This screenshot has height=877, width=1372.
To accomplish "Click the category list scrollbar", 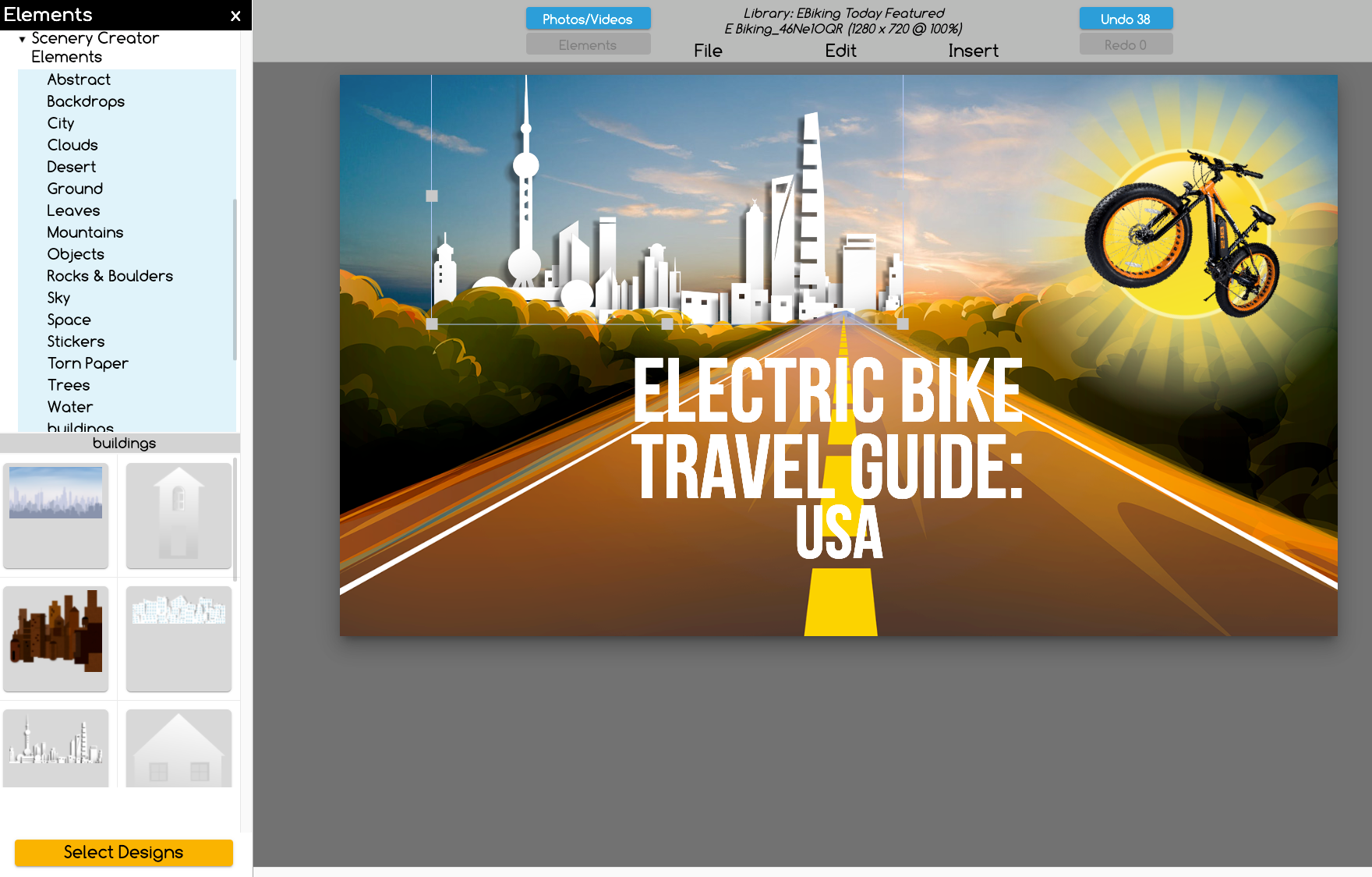I will pyautogui.click(x=235, y=279).
